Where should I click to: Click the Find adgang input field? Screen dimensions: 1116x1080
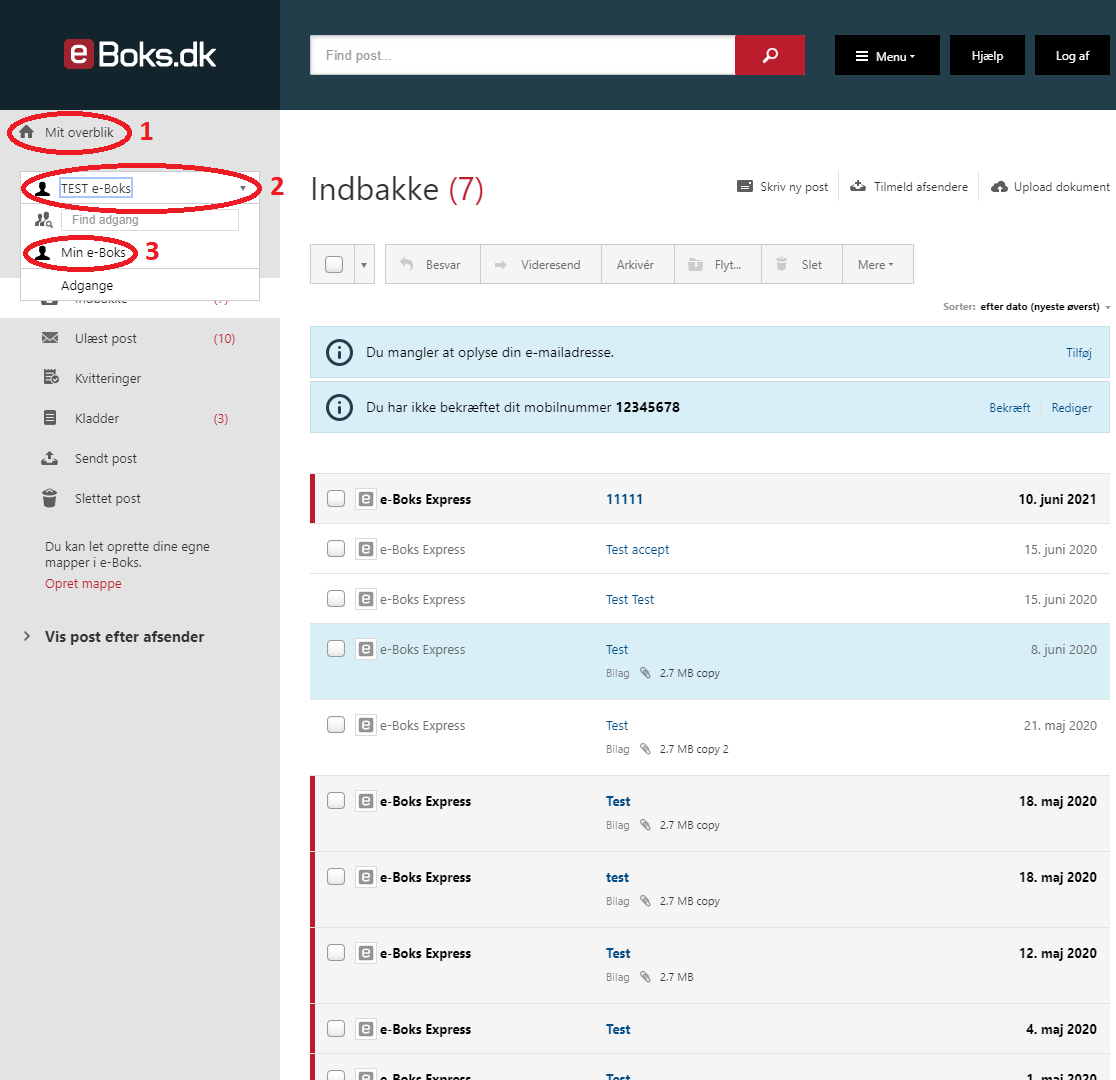pyautogui.click(x=149, y=220)
